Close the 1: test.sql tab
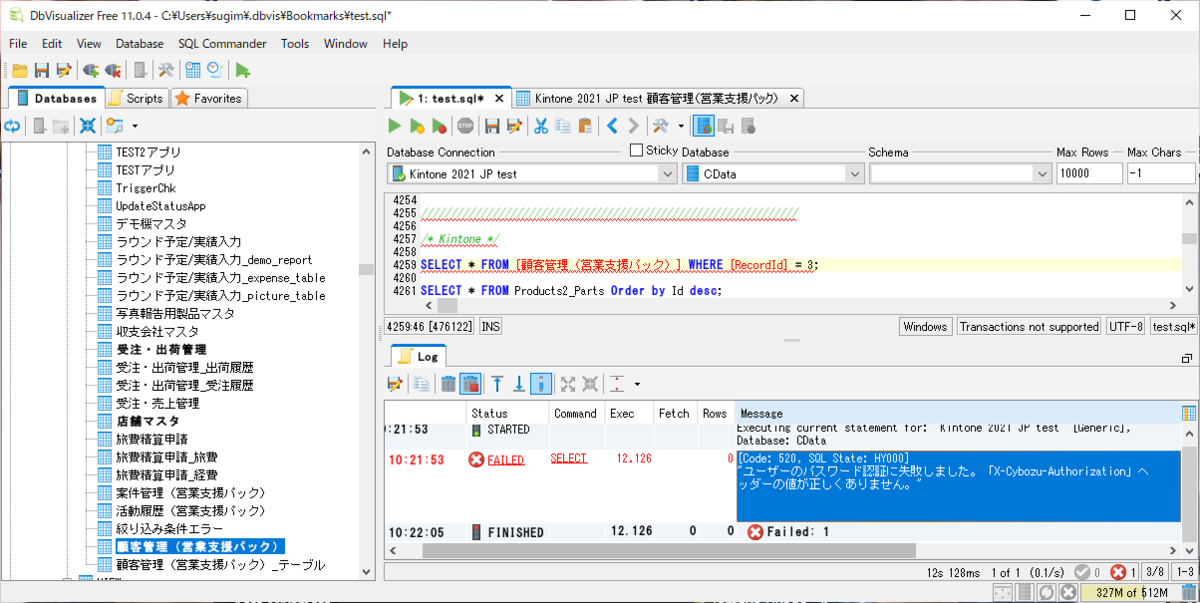 tap(498, 98)
